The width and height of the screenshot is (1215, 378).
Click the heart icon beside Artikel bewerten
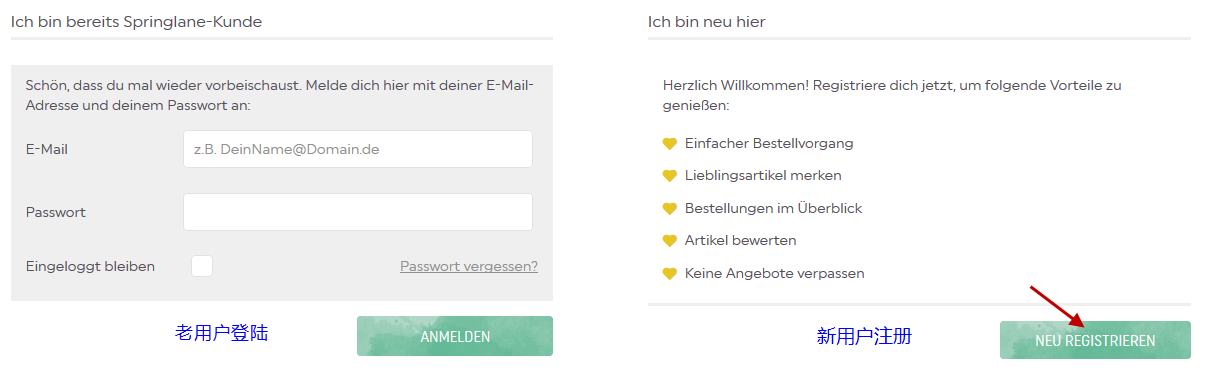click(670, 241)
